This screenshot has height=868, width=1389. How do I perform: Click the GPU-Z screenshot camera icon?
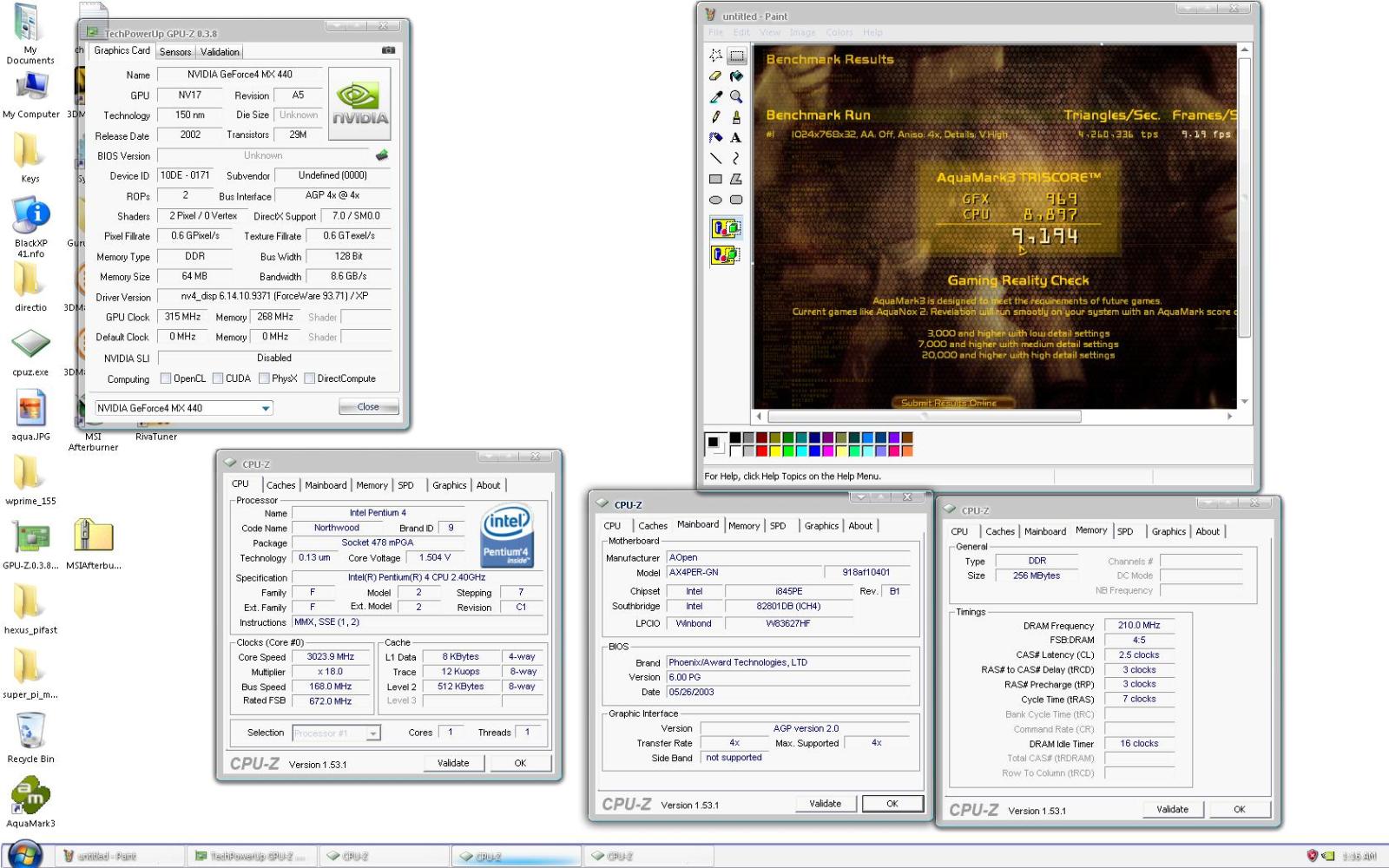coord(388,50)
